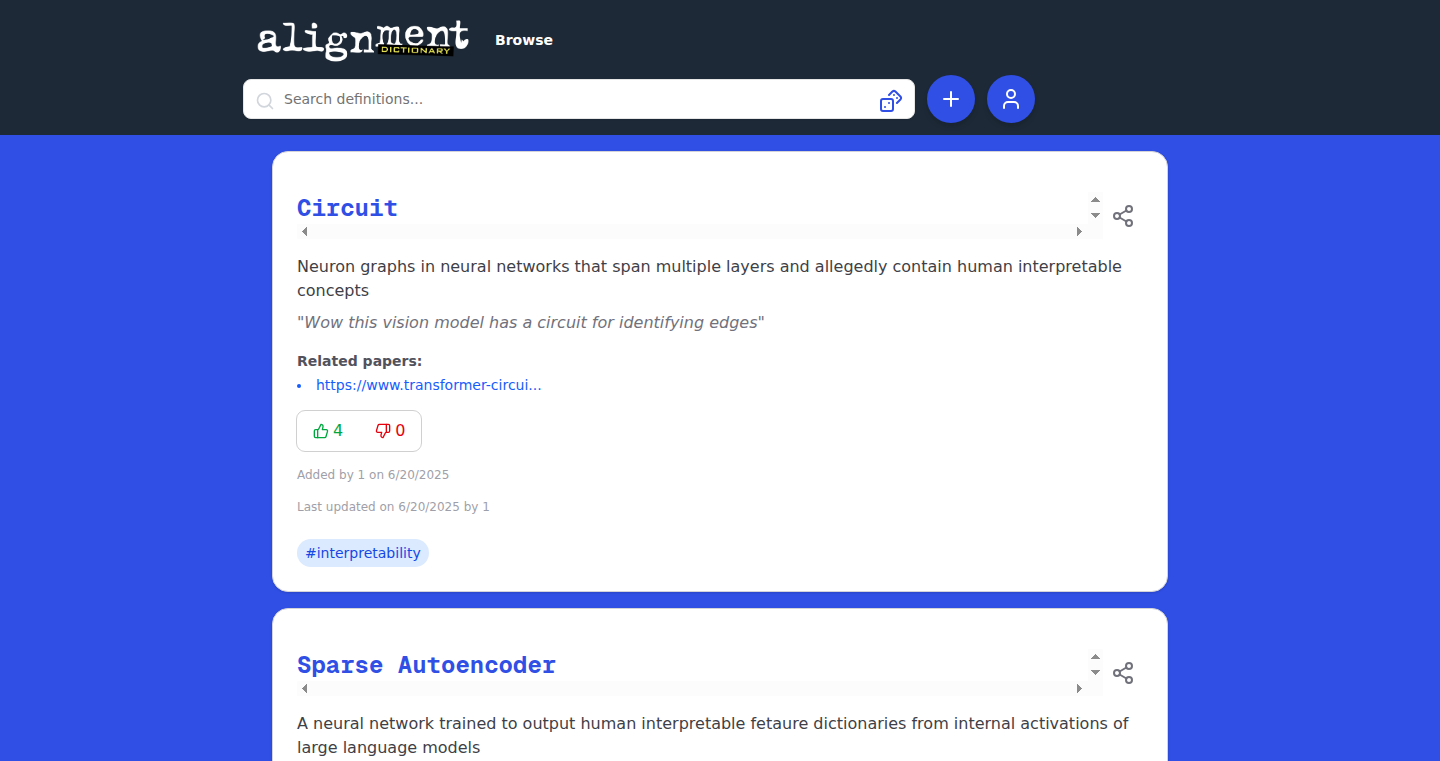Click the Sparse Autoencoder definition text

(713, 735)
